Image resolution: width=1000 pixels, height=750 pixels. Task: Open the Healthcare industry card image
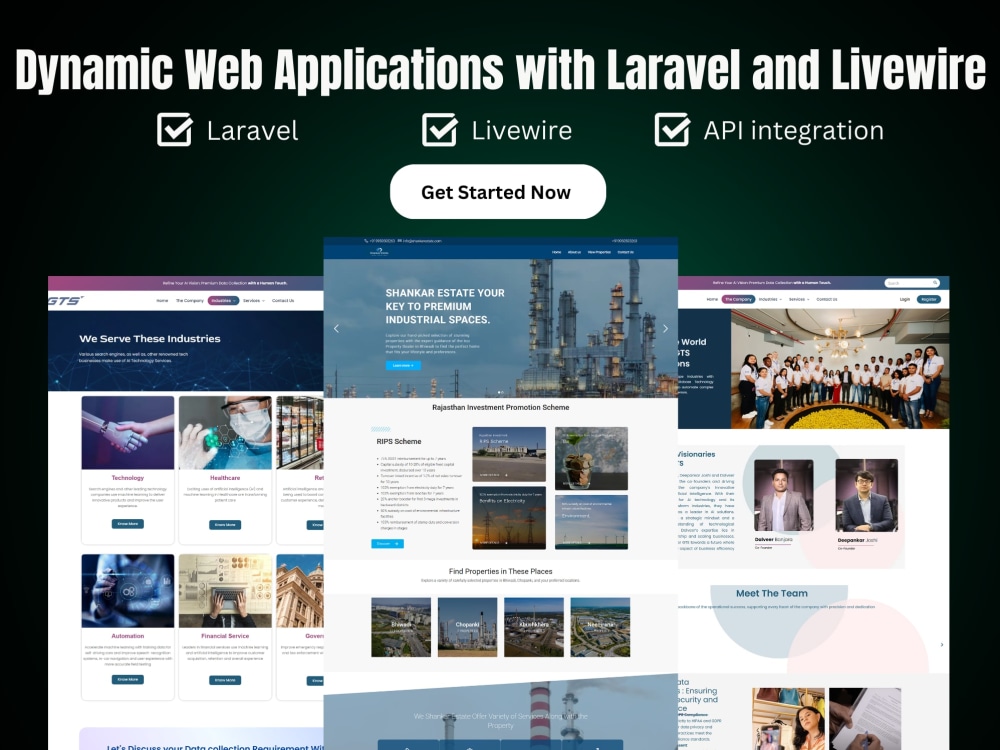click(225, 432)
